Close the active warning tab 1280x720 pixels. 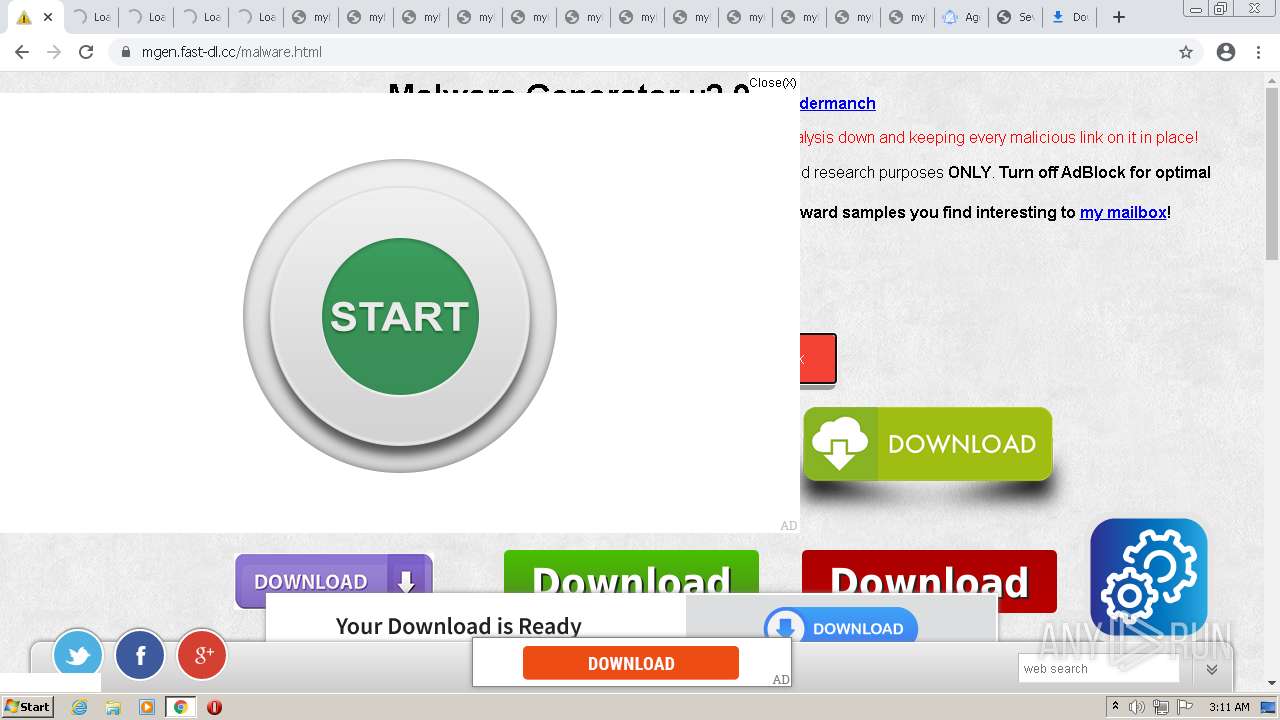tap(47, 17)
